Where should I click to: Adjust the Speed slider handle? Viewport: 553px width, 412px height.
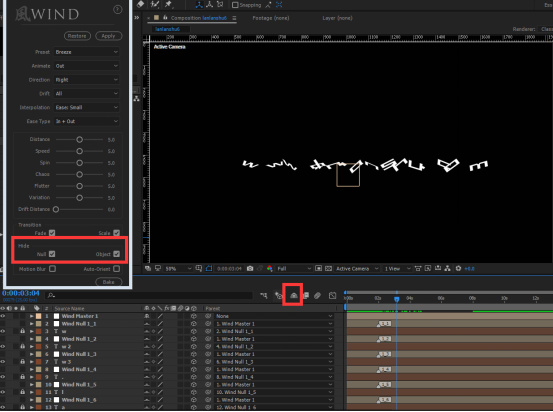[80, 151]
